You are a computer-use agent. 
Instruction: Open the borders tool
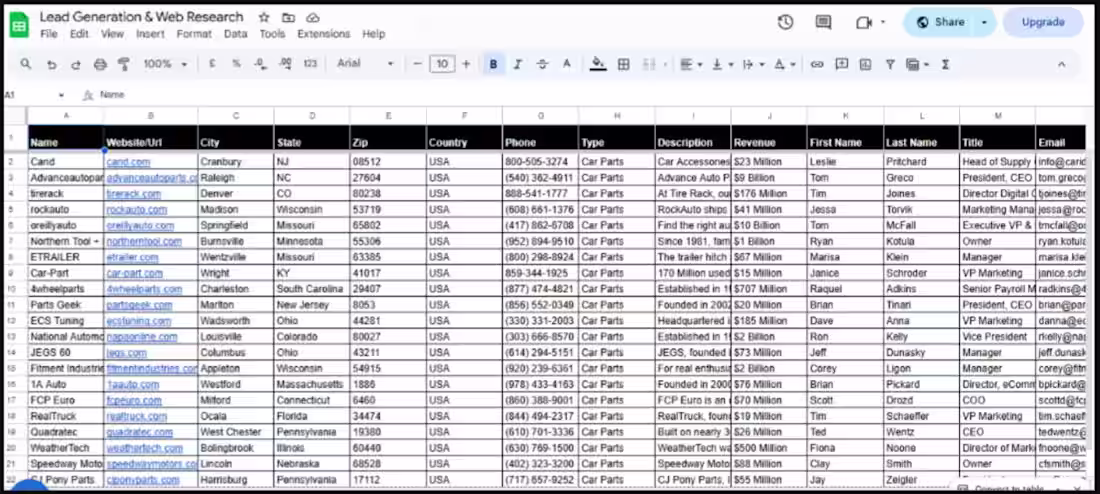623,64
